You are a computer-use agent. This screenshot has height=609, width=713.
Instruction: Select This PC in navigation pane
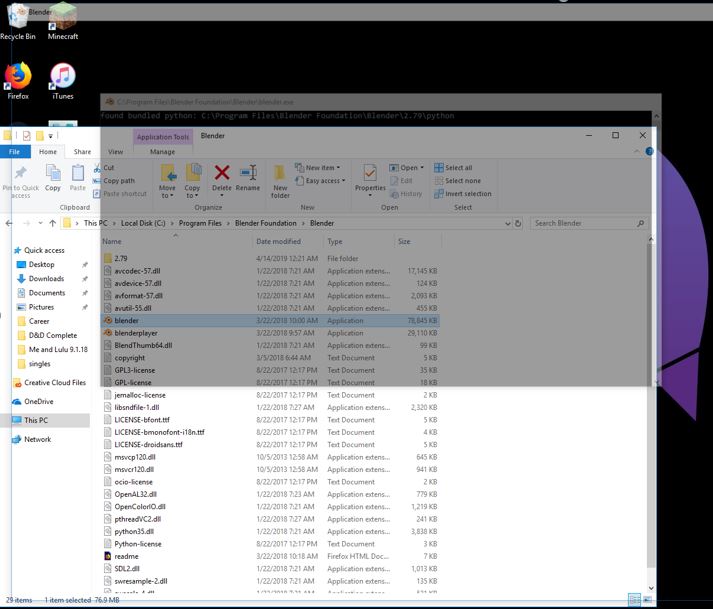pos(45,420)
